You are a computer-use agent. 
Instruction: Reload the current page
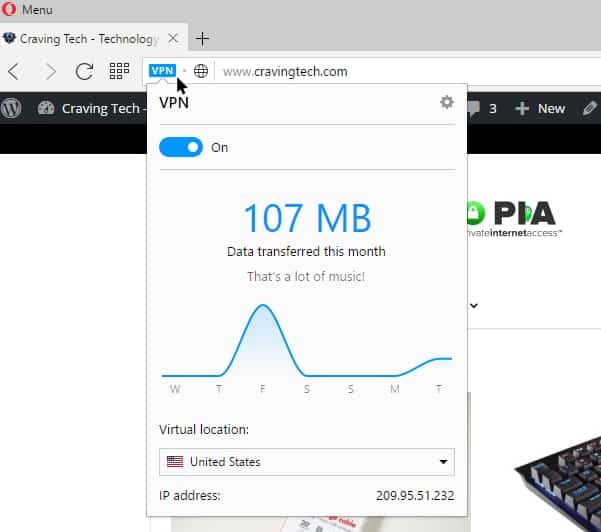coord(84,71)
